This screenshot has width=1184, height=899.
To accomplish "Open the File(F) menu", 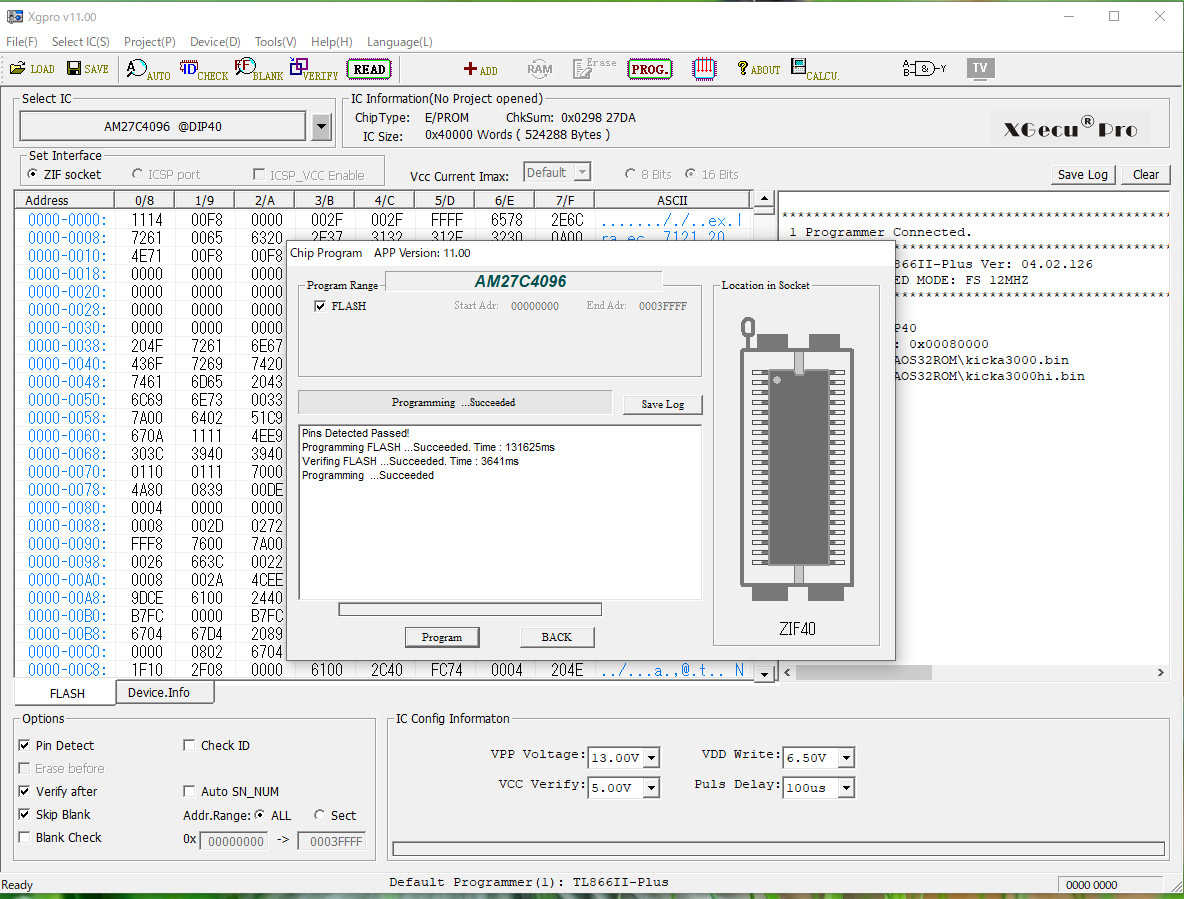I will click(22, 42).
